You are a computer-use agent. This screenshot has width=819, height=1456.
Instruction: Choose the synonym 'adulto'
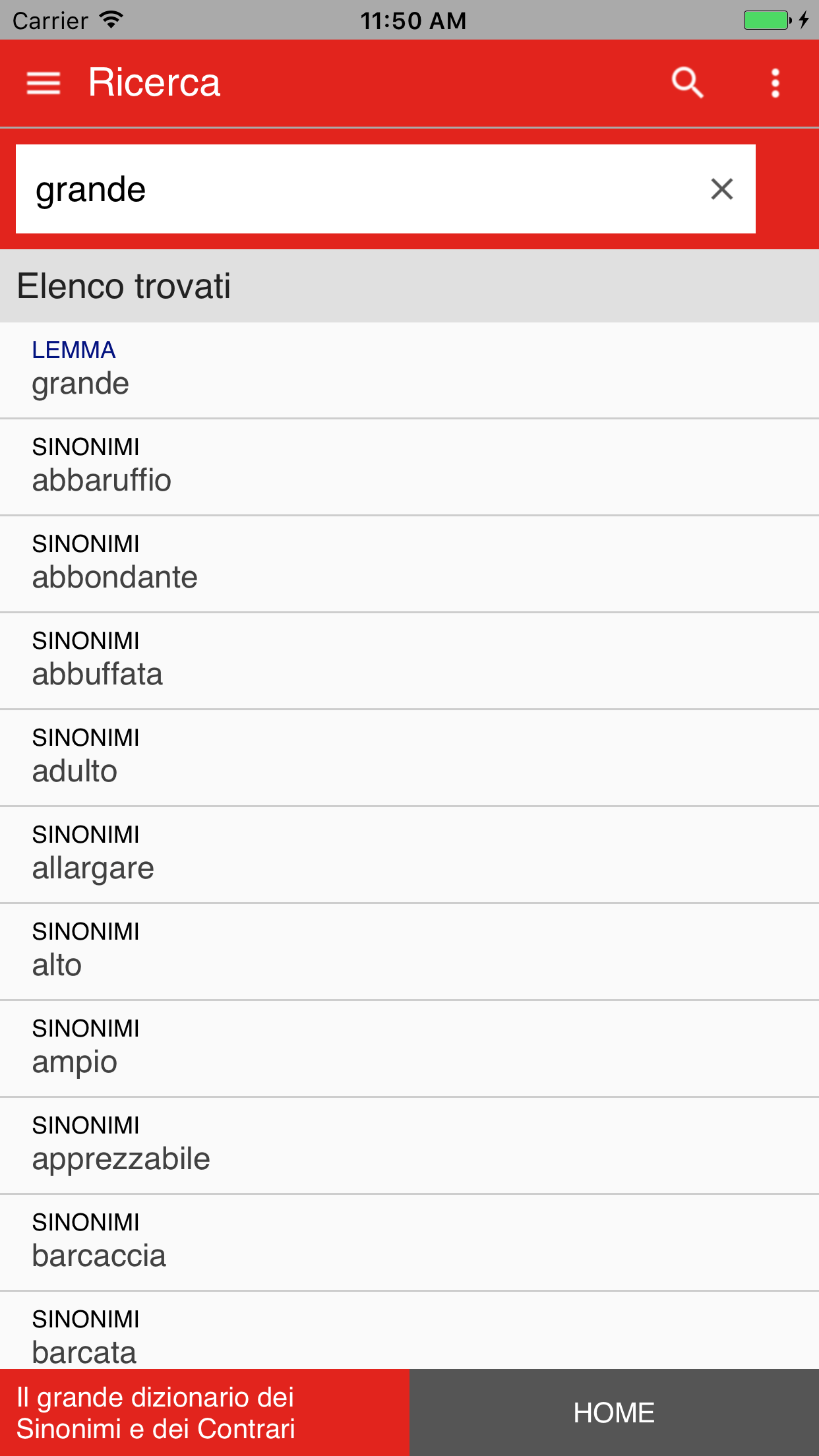click(409, 758)
